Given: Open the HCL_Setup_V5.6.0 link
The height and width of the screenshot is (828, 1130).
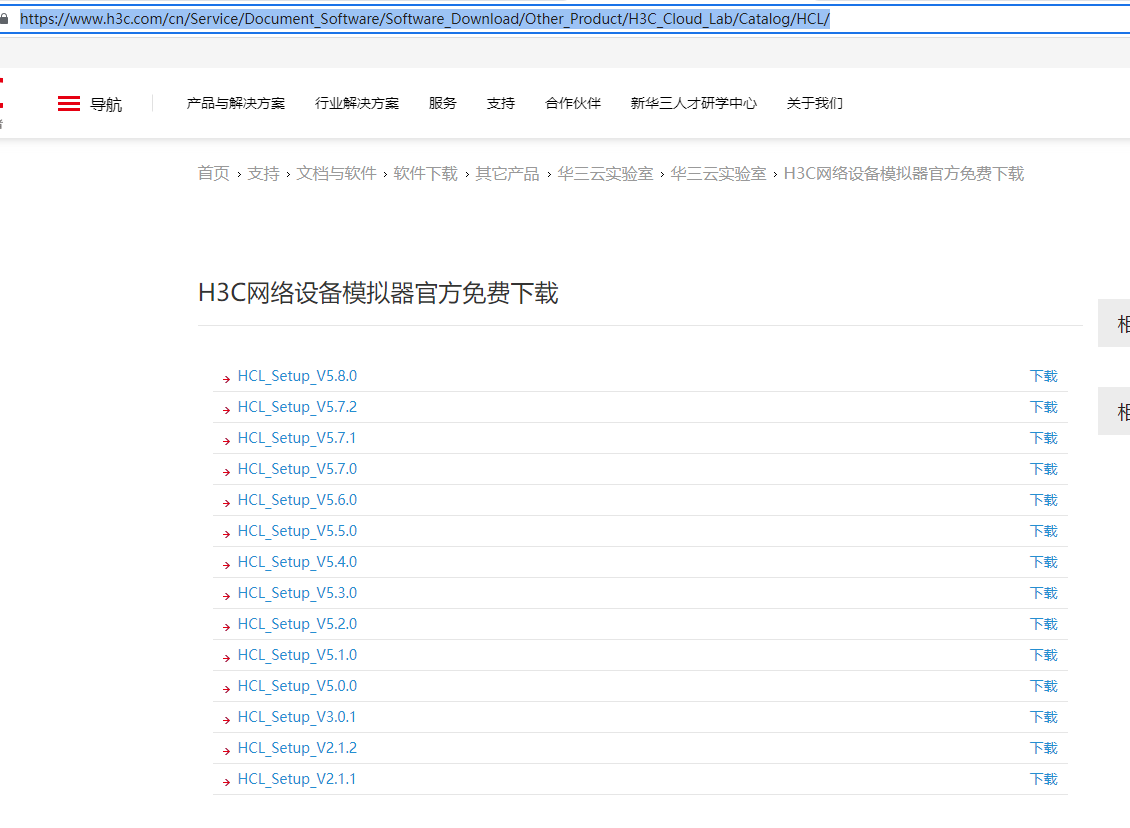Looking at the screenshot, I should (x=297, y=500).
